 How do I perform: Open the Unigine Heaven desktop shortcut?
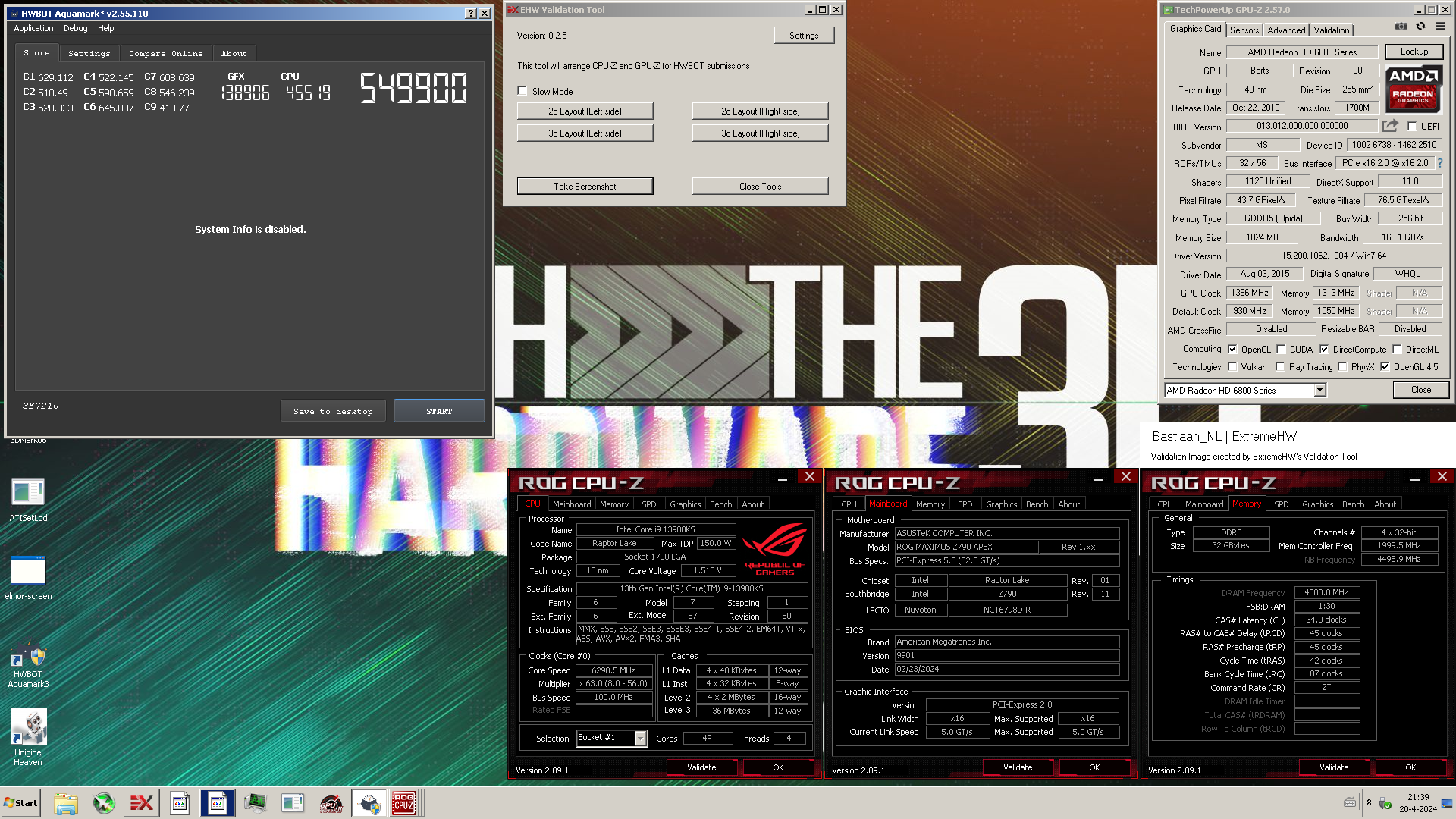28,737
